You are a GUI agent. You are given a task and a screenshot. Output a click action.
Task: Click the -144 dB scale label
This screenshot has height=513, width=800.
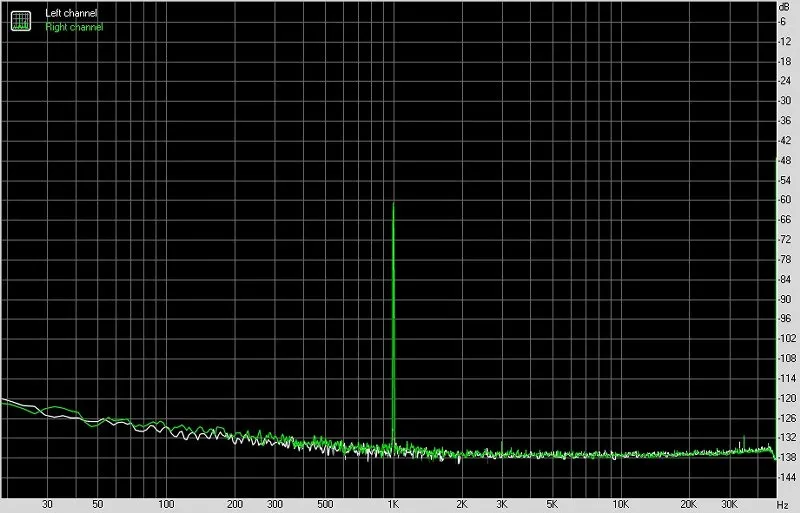coord(787,477)
